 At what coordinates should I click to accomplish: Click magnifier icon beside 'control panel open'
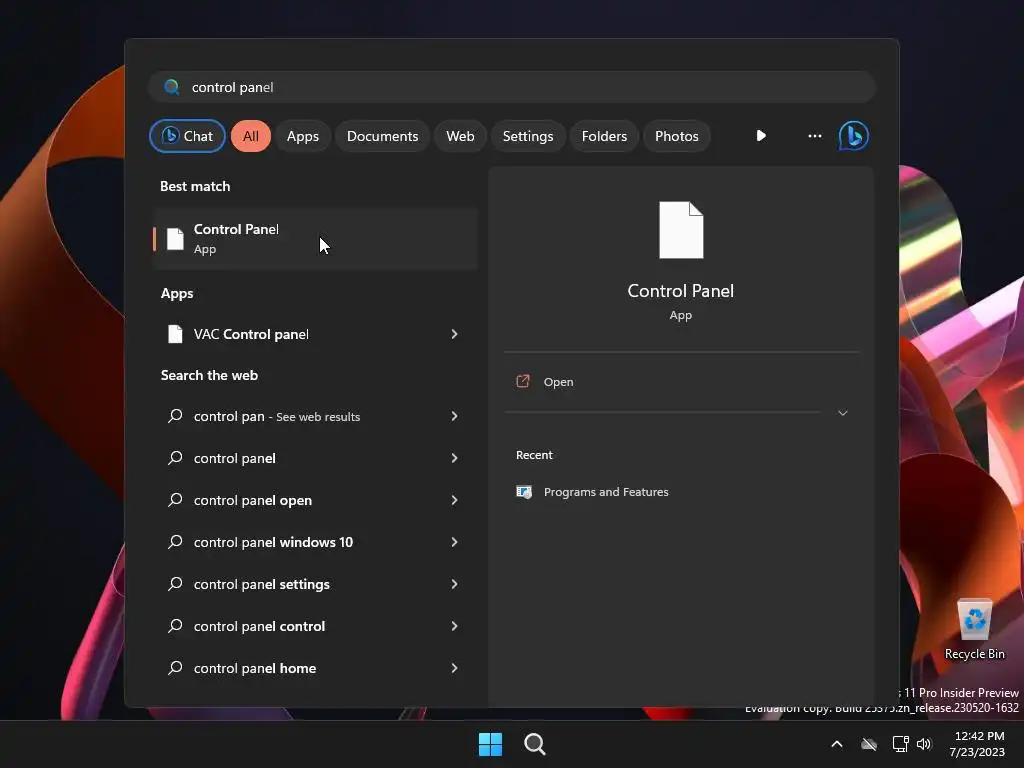pos(175,500)
